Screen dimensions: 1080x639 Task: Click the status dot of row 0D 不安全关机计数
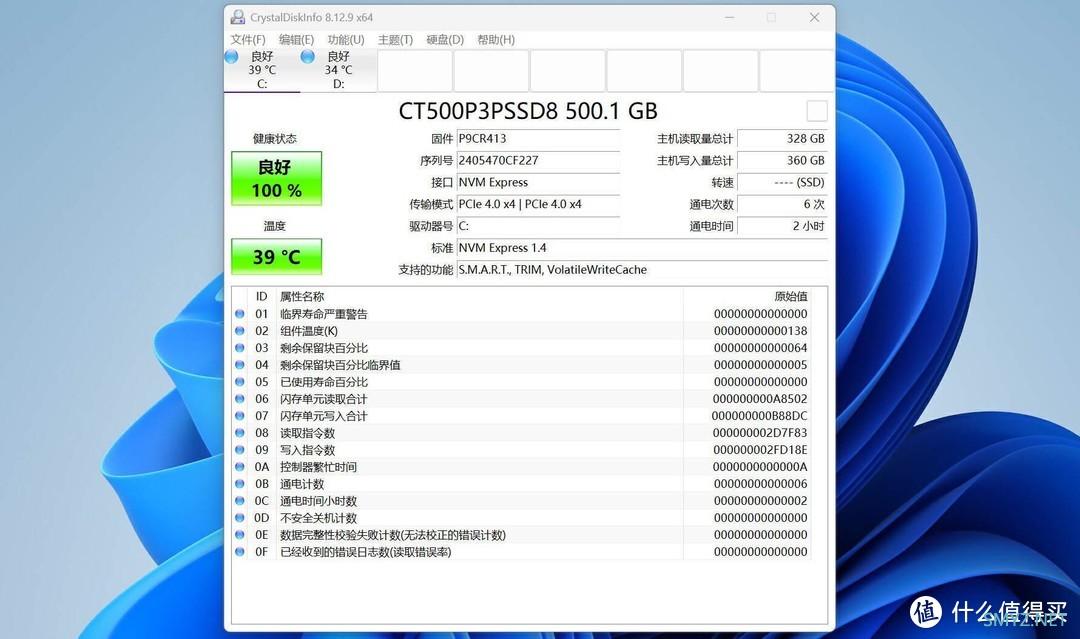coord(240,518)
